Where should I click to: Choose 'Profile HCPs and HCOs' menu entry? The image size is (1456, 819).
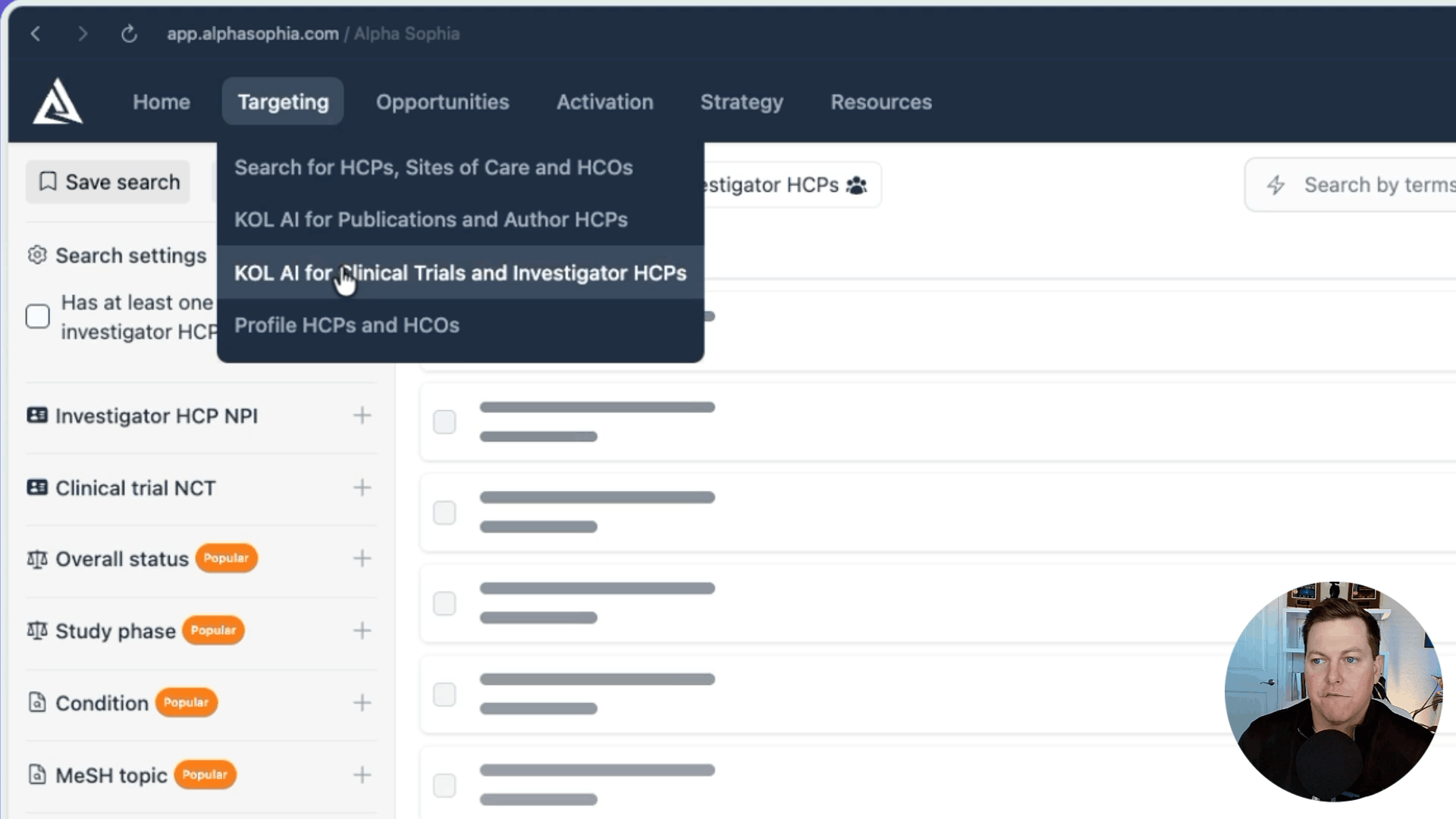pos(347,325)
